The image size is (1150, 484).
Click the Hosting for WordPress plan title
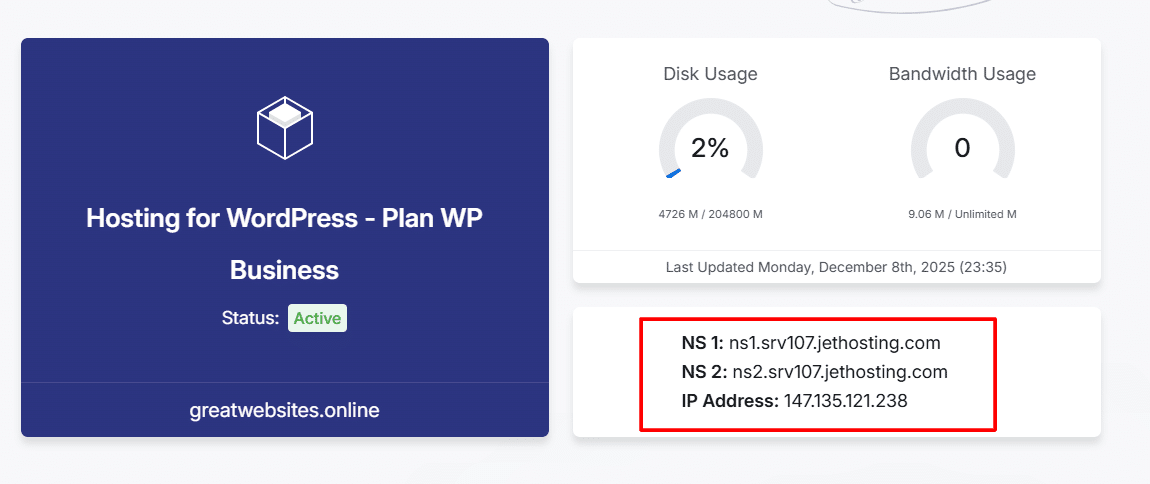coord(285,218)
